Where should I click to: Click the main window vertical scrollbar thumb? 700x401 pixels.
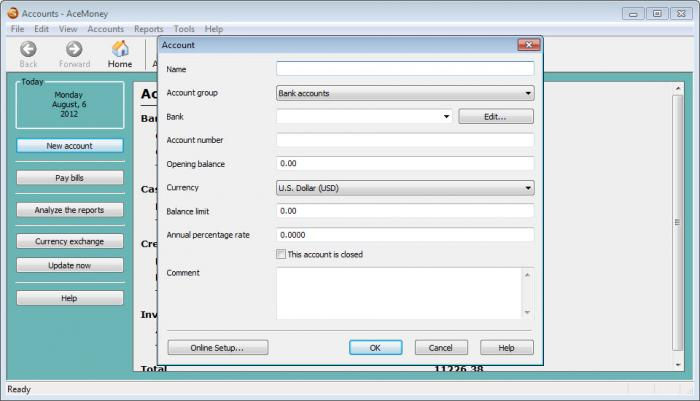point(678,222)
